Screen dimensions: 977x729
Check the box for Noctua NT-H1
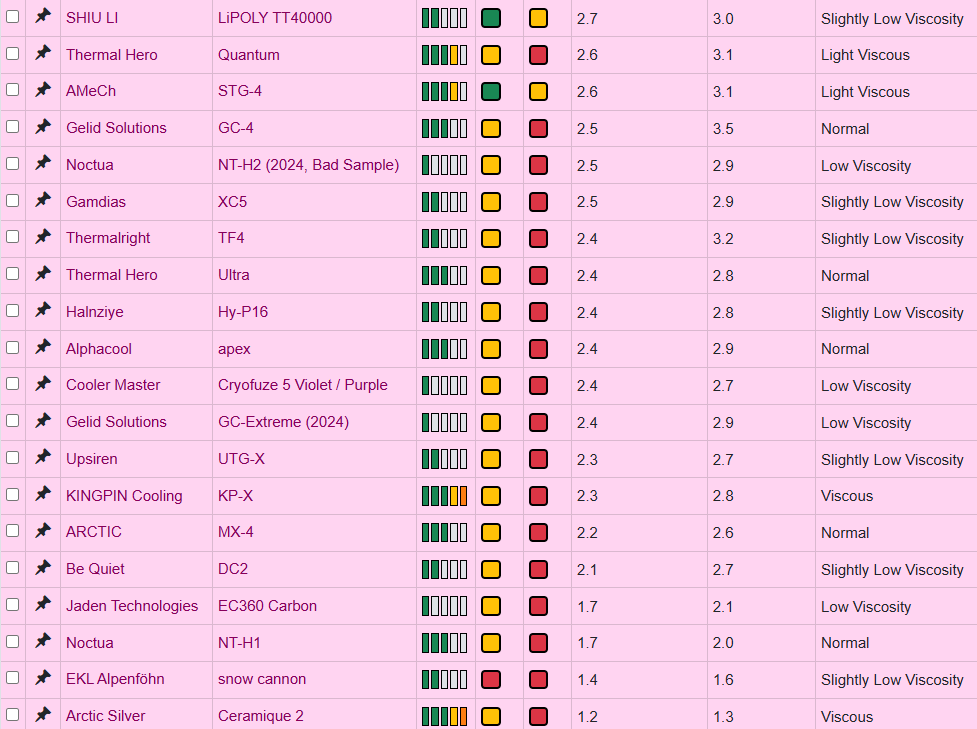point(12,641)
